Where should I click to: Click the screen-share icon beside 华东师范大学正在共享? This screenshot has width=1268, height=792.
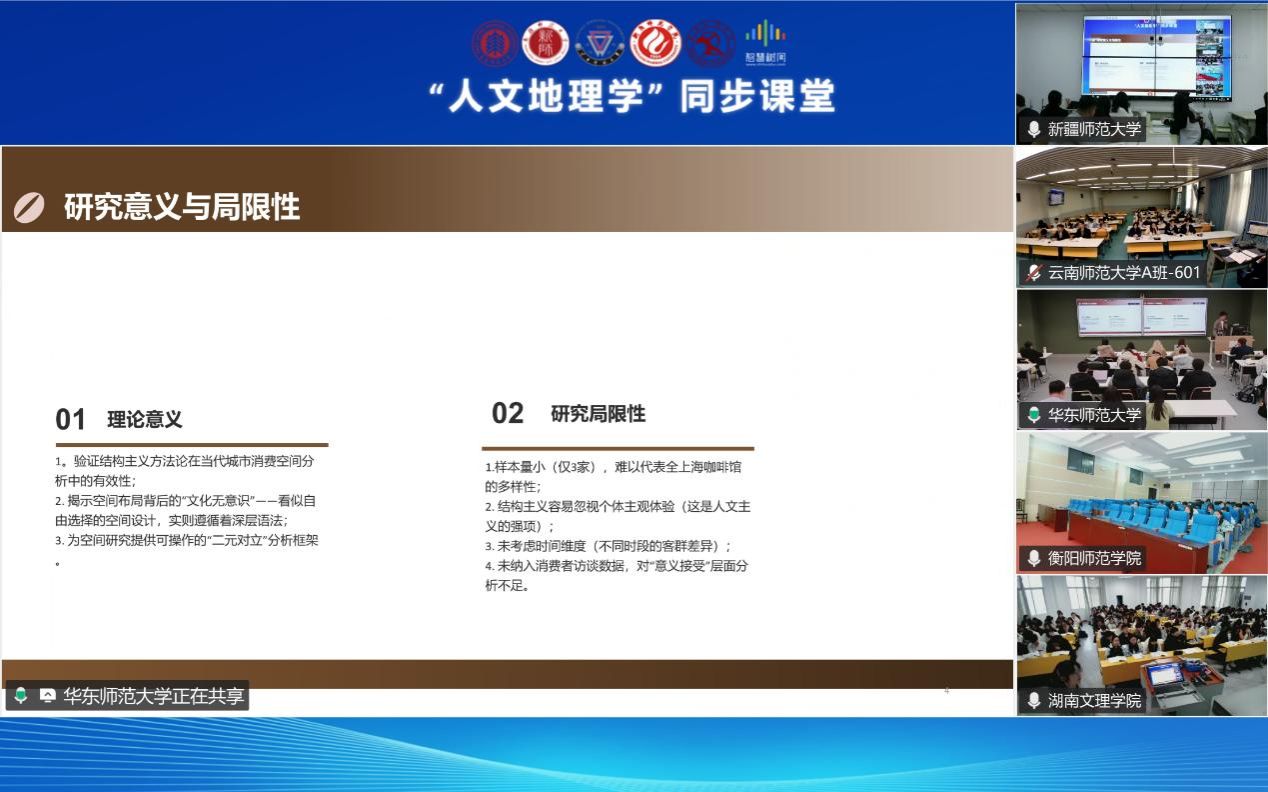pyautogui.click(x=47, y=696)
